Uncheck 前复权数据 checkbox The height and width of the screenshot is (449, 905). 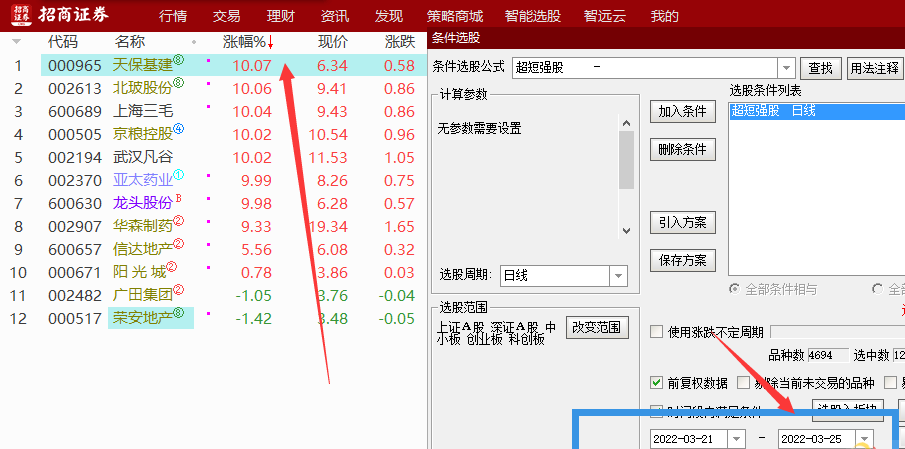656,383
